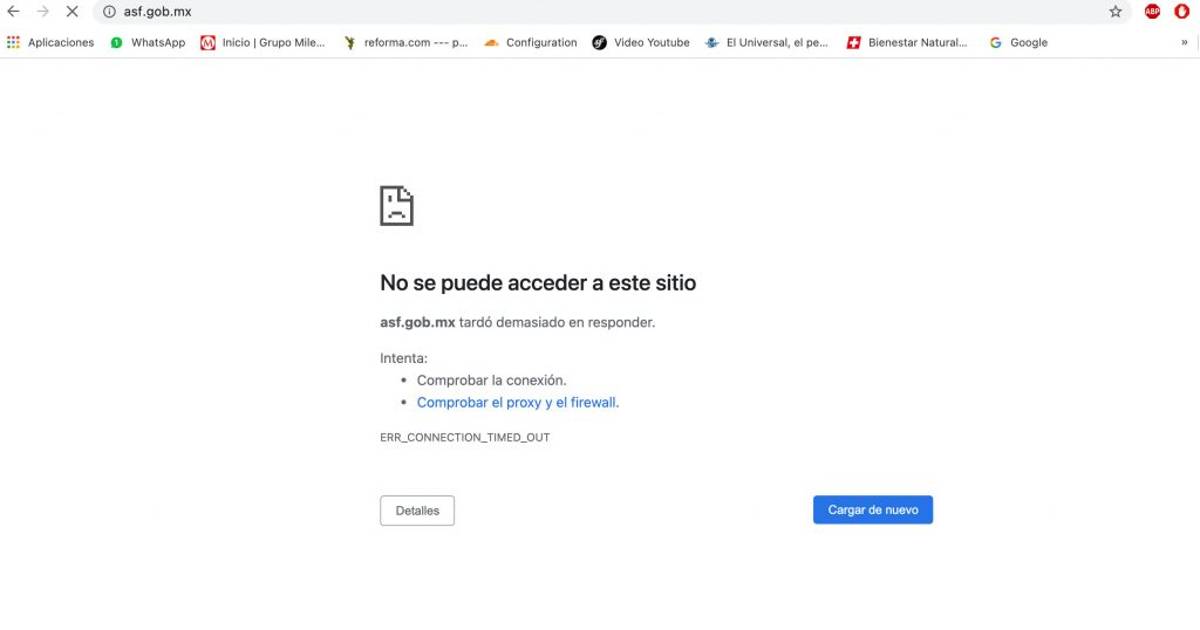The image size is (1200, 630).
Task: Open the Inicio | Grupo Milenio bookmark
Action: click(263, 43)
